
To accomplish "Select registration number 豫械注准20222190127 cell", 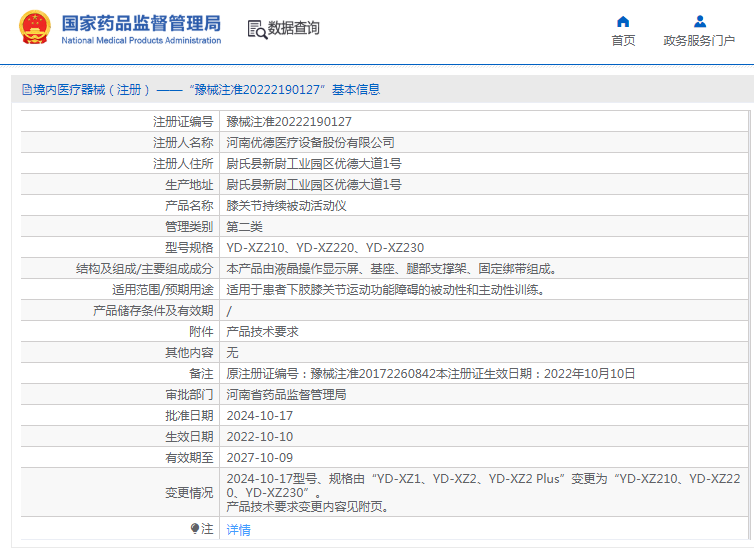I will pyautogui.click(x=289, y=122).
